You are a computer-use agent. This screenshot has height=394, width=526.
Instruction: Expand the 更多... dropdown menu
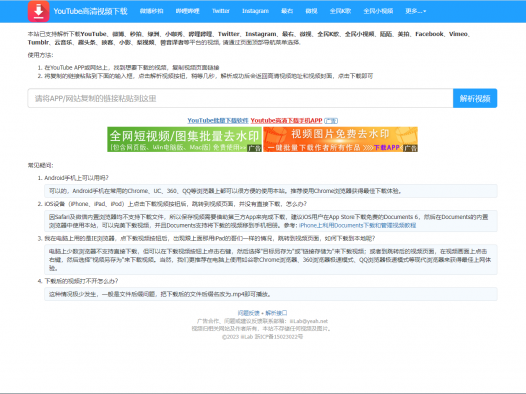point(416,11)
